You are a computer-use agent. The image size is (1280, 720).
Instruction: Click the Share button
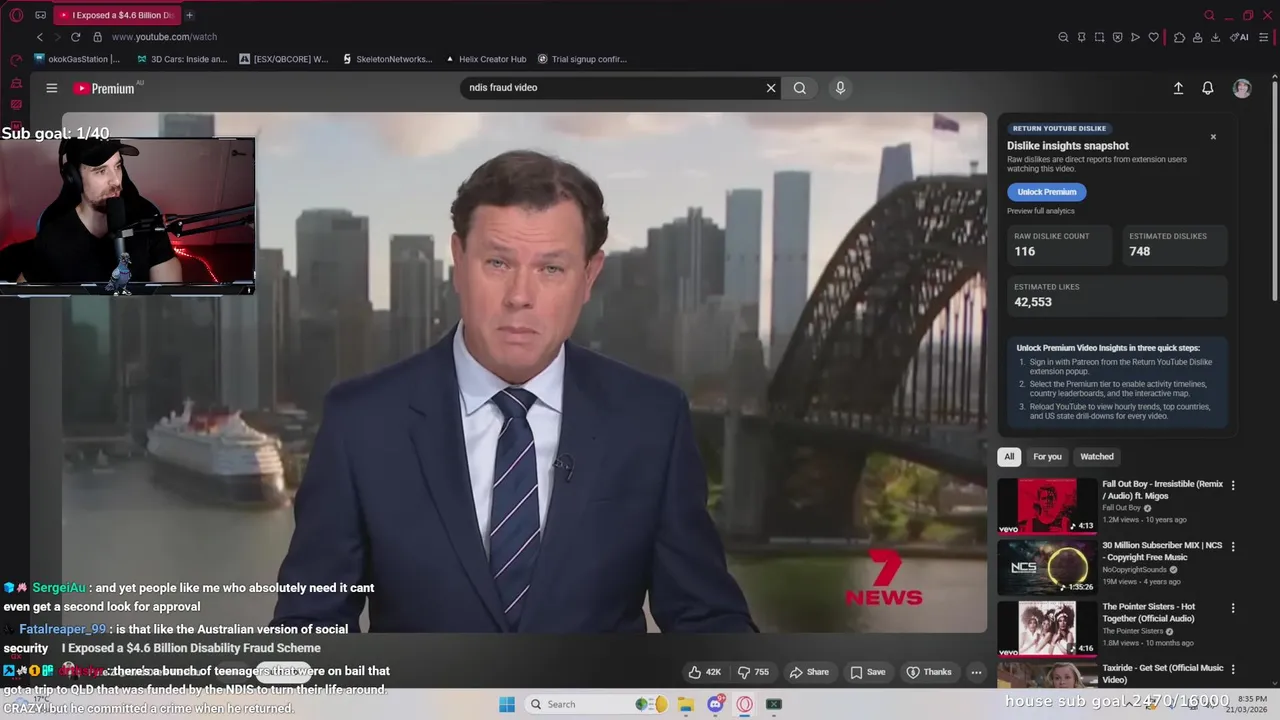(809, 672)
